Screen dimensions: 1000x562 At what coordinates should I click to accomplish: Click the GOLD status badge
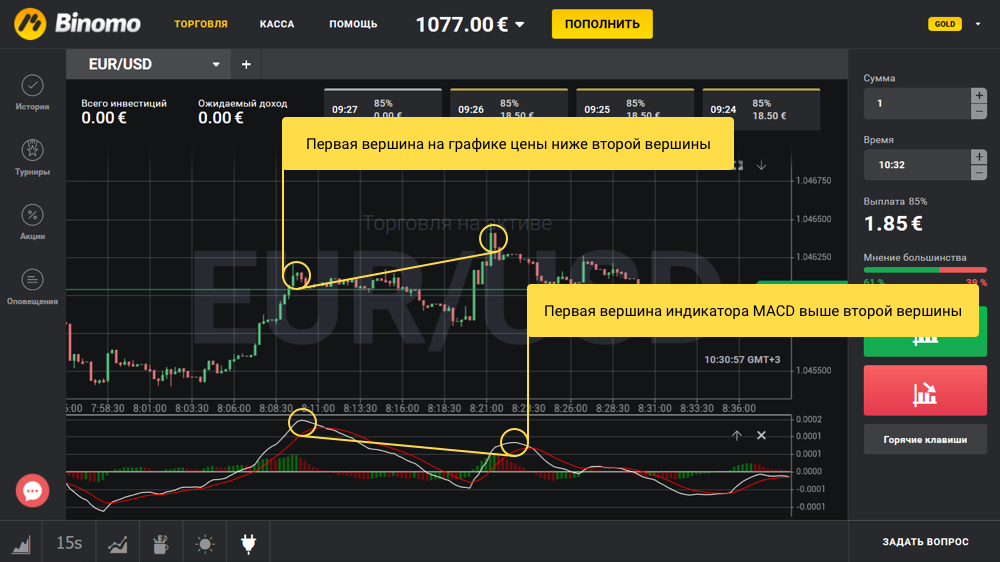click(945, 24)
